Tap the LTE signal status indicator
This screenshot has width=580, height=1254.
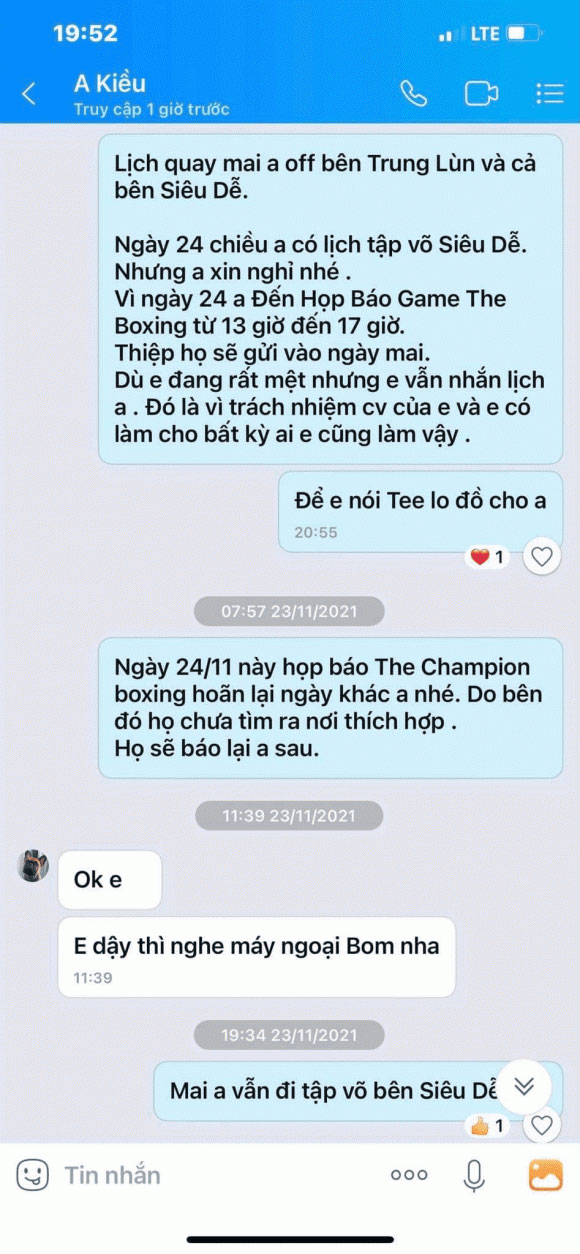click(484, 34)
